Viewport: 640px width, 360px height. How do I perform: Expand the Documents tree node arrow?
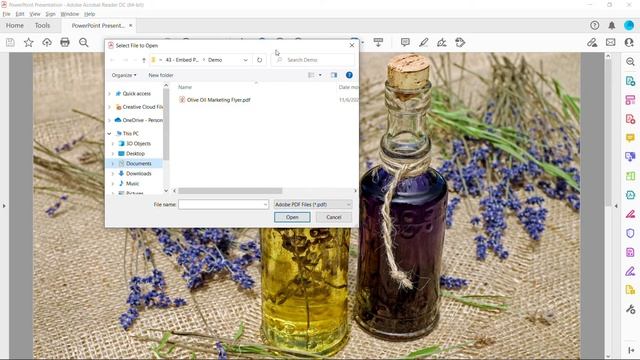[113, 164]
